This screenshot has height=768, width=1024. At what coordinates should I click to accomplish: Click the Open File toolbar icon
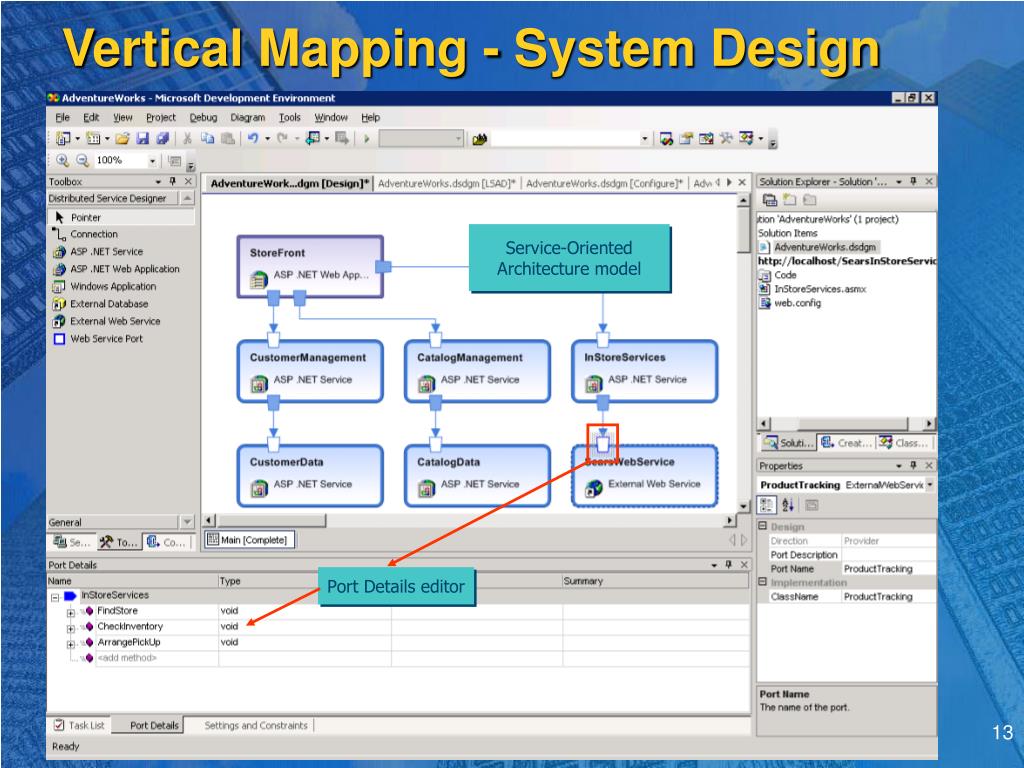click(122, 138)
